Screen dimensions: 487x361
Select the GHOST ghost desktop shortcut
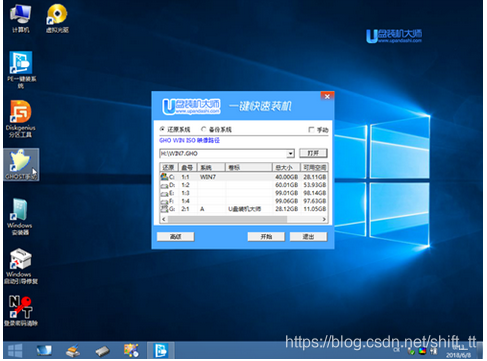(x=21, y=164)
